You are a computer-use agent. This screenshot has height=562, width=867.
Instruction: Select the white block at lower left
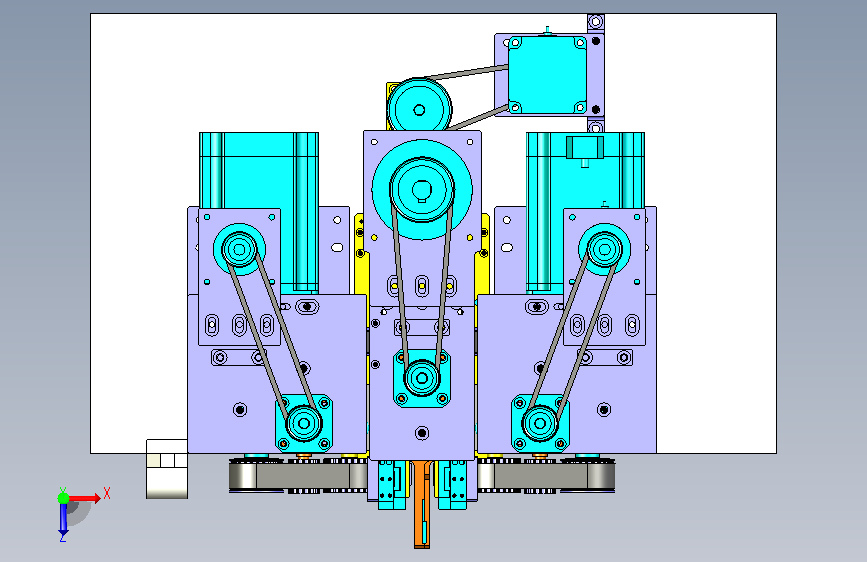166,469
